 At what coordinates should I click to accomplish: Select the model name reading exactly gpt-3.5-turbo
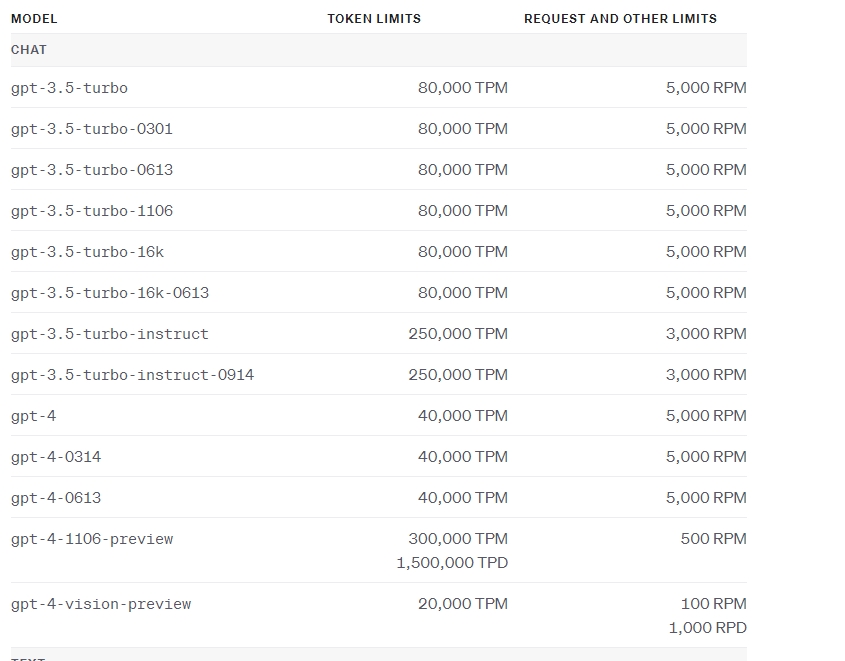pos(70,88)
